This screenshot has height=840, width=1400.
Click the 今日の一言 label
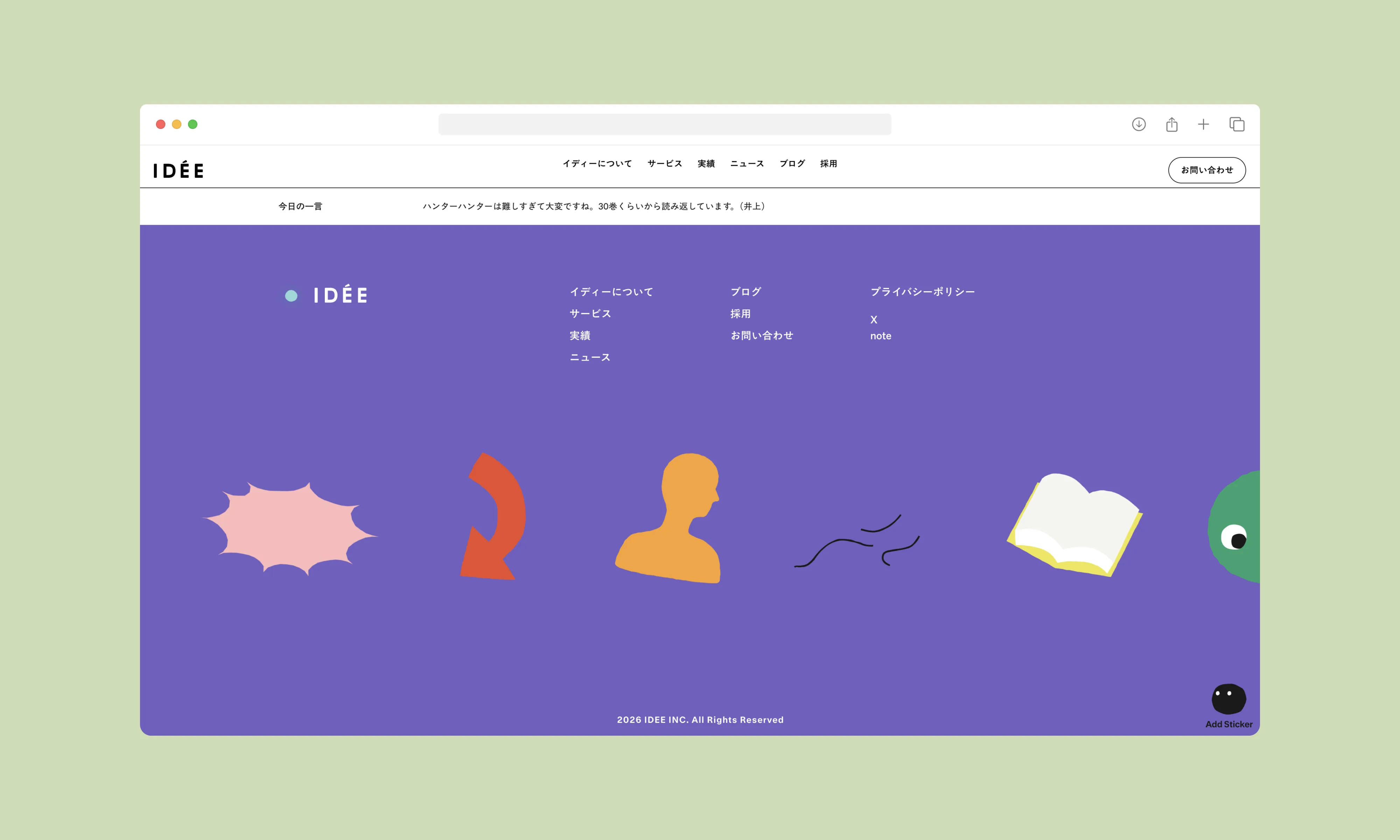coord(300,206)
